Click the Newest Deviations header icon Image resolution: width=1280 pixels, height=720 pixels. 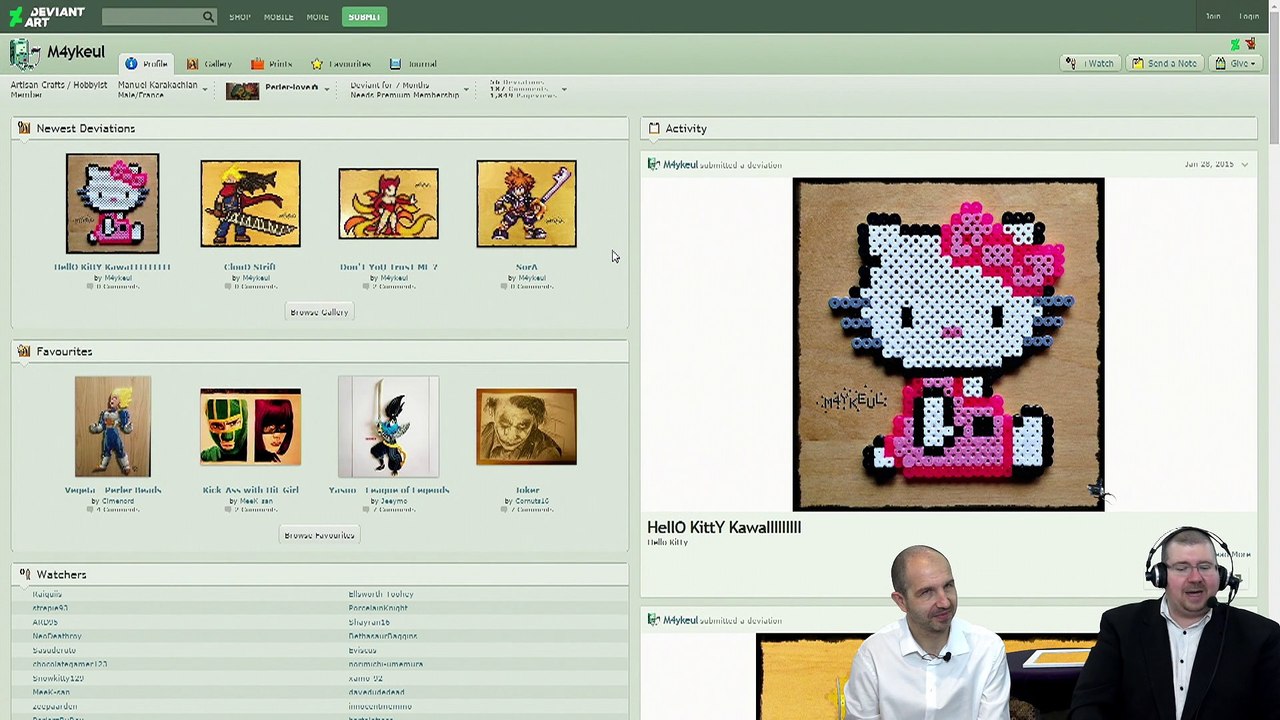coord(24,128)
